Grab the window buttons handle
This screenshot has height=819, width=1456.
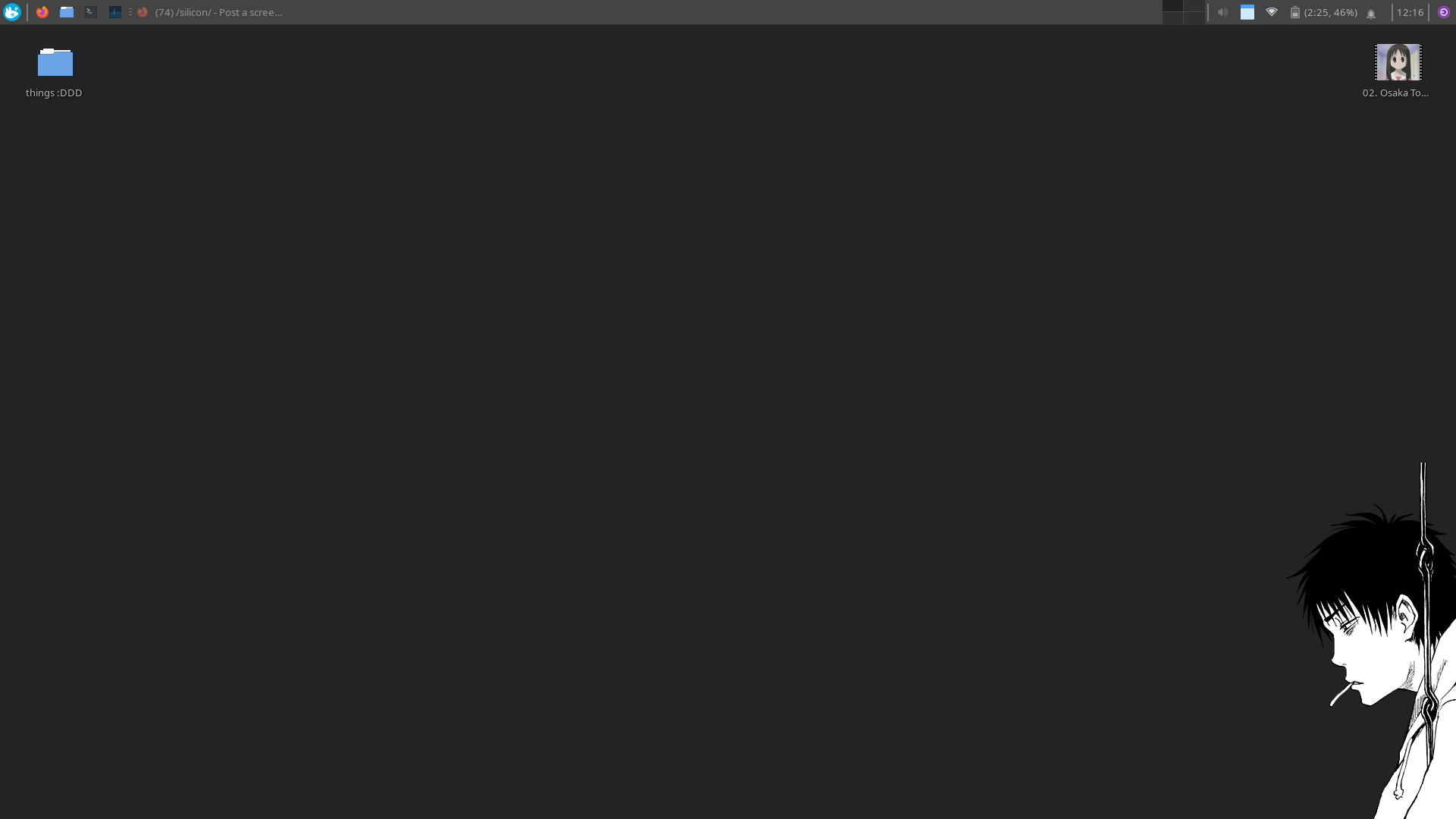(130, 12)
